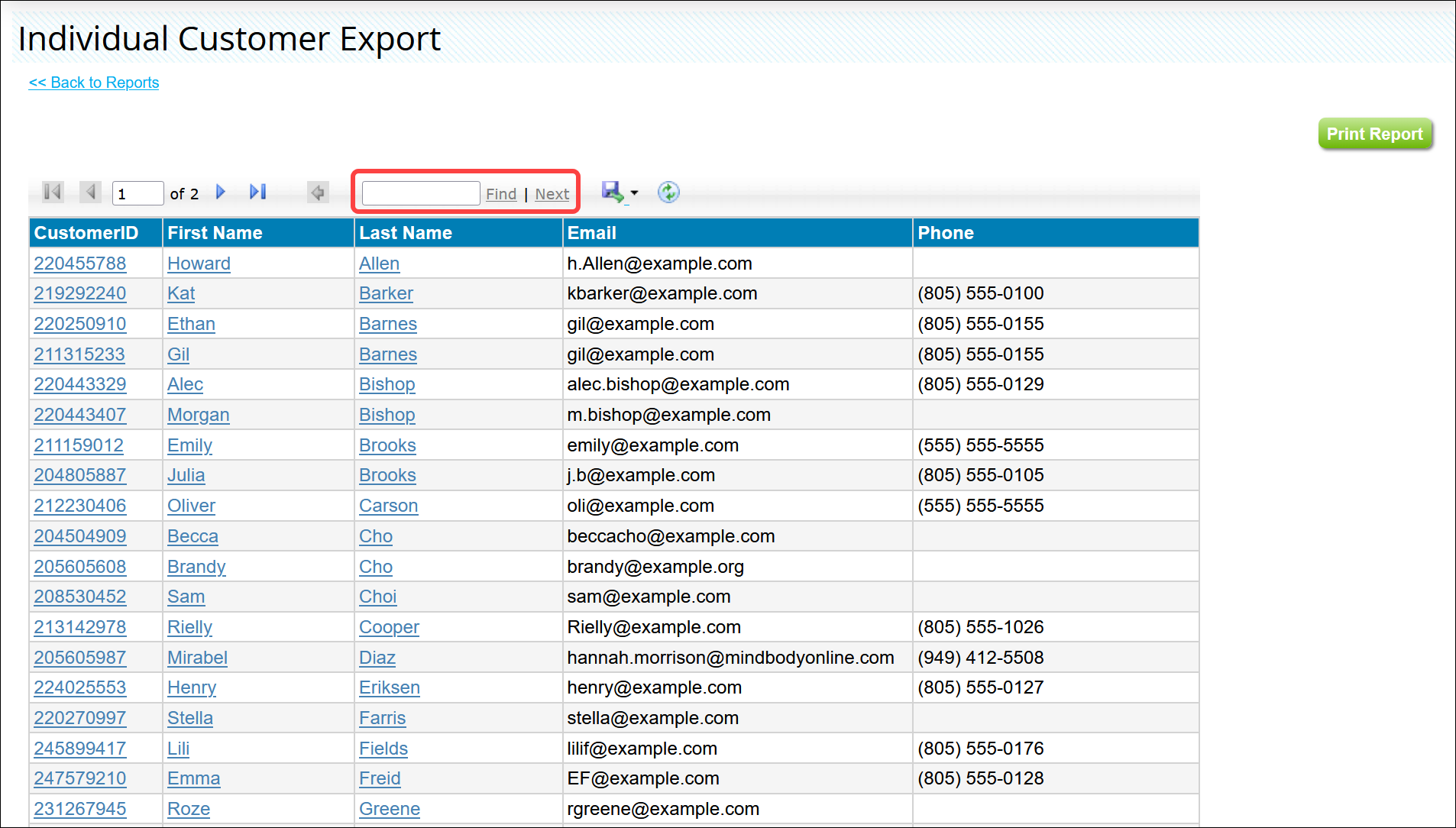Open last name Carson link
The width and height of the screenshot is (1456, 828).
[389, 506]
